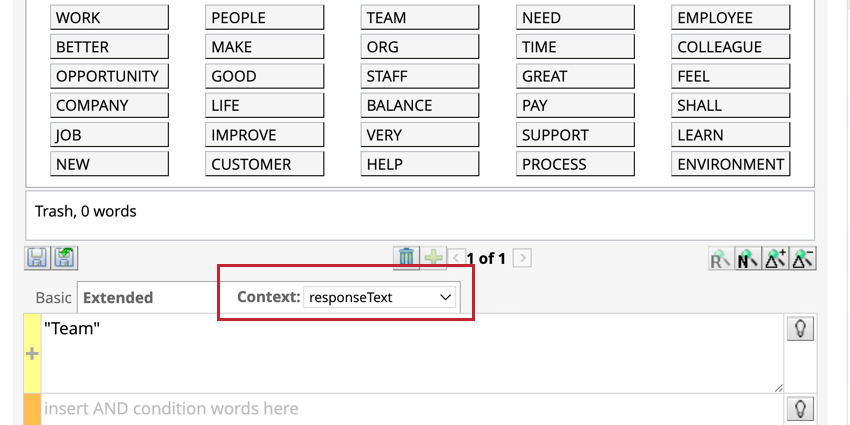The image size is (850, 425).
Task: Click the N magnifier tool icon
Action: click(748, 259)
